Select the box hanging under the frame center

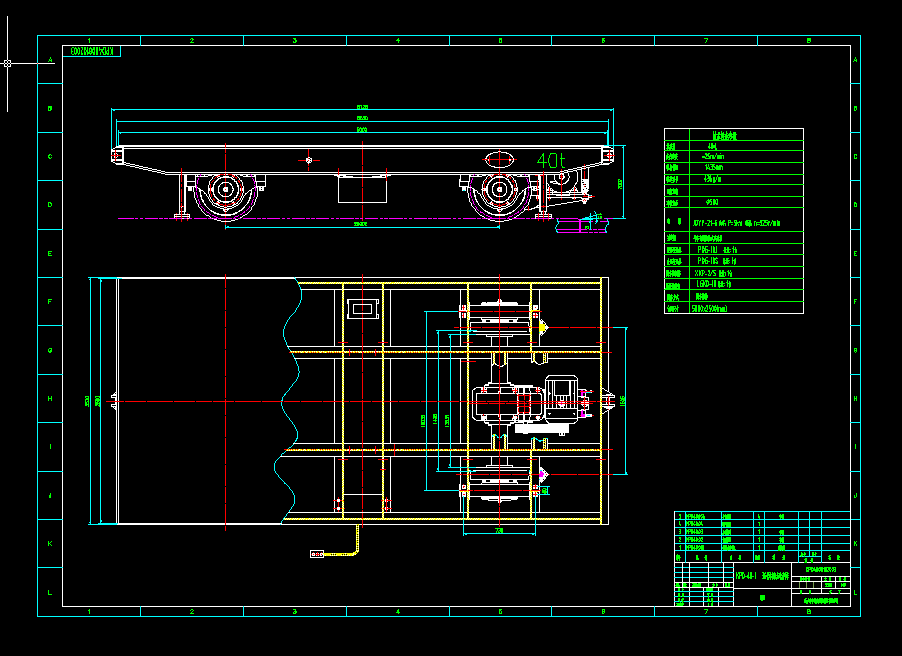click(x=362, y=189)
